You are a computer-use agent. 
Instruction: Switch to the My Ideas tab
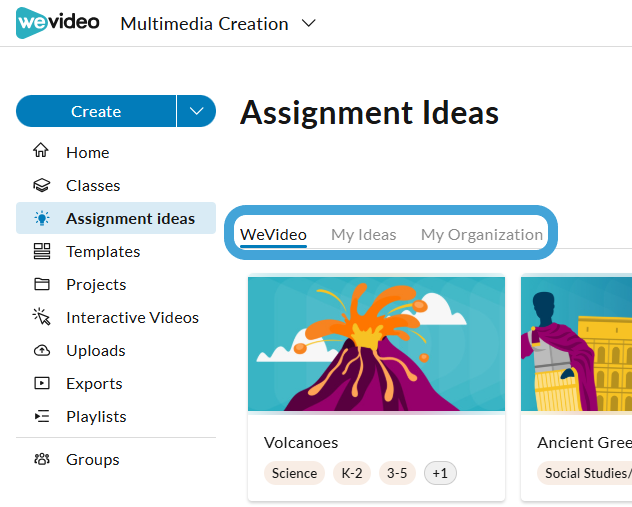[364, 235]
